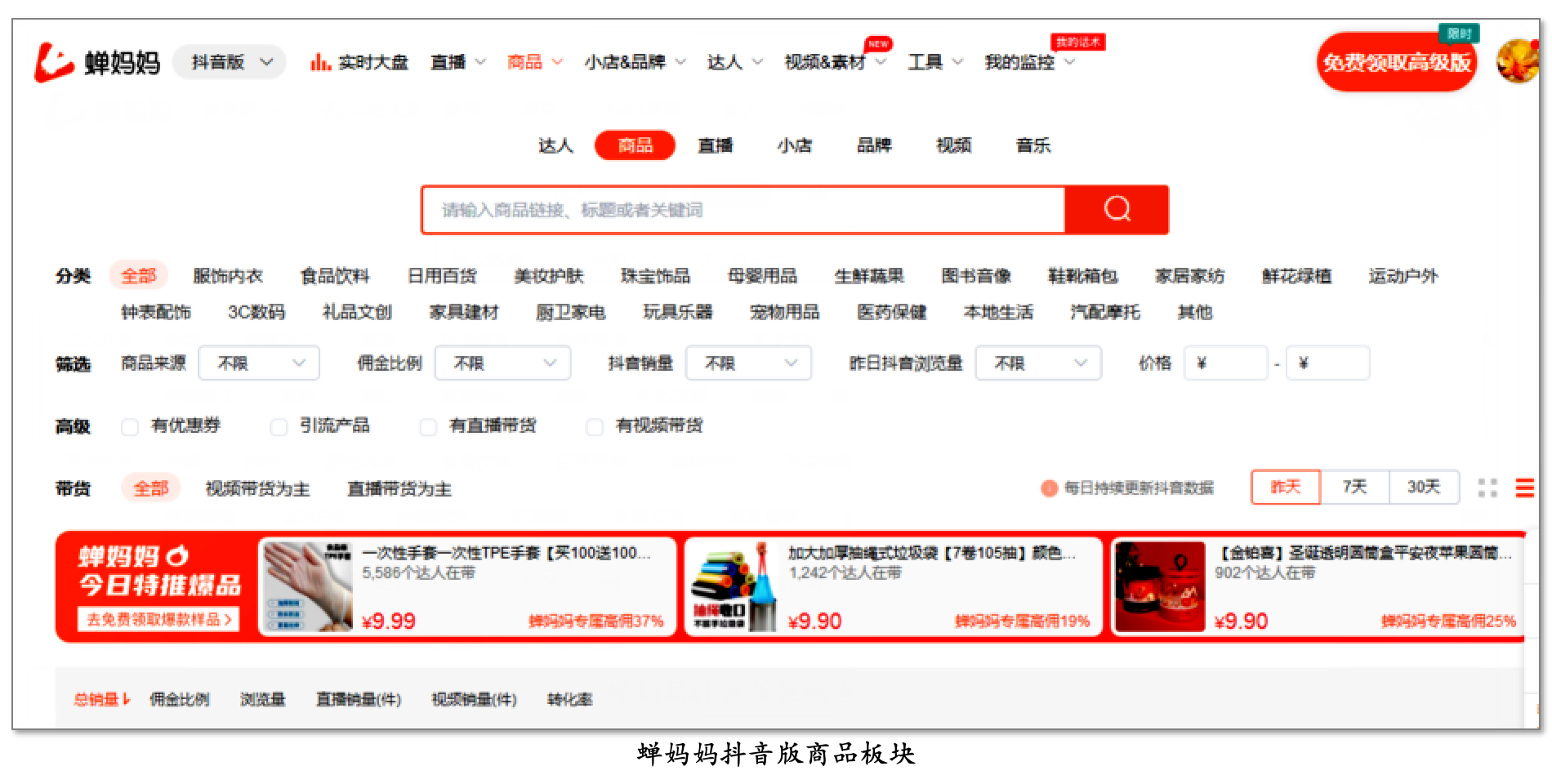Image resolution: width=1552 pixels, height=784 pixels.
Task: Open the 实时大盘 chart icon
Action: 320,62
